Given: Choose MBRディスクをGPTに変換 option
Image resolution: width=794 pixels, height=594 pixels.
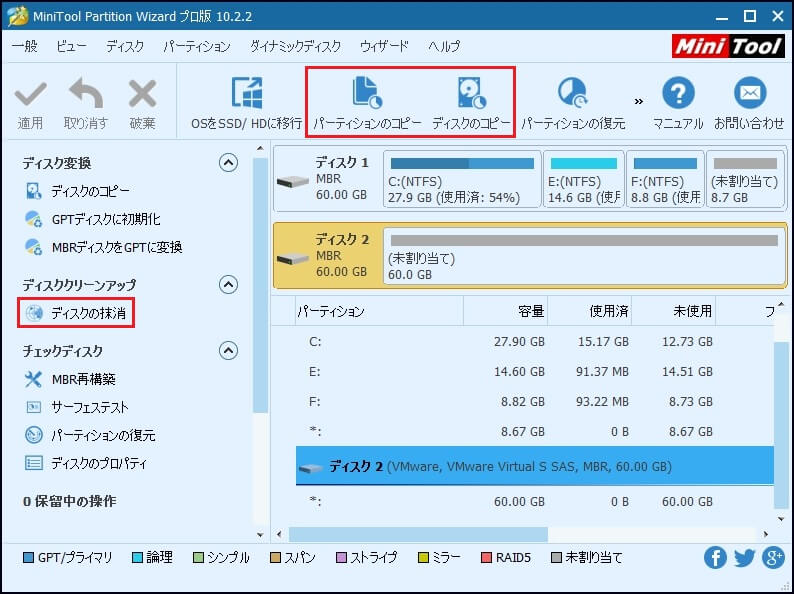Looking at the screenshot, I should [x=103, y=247].
